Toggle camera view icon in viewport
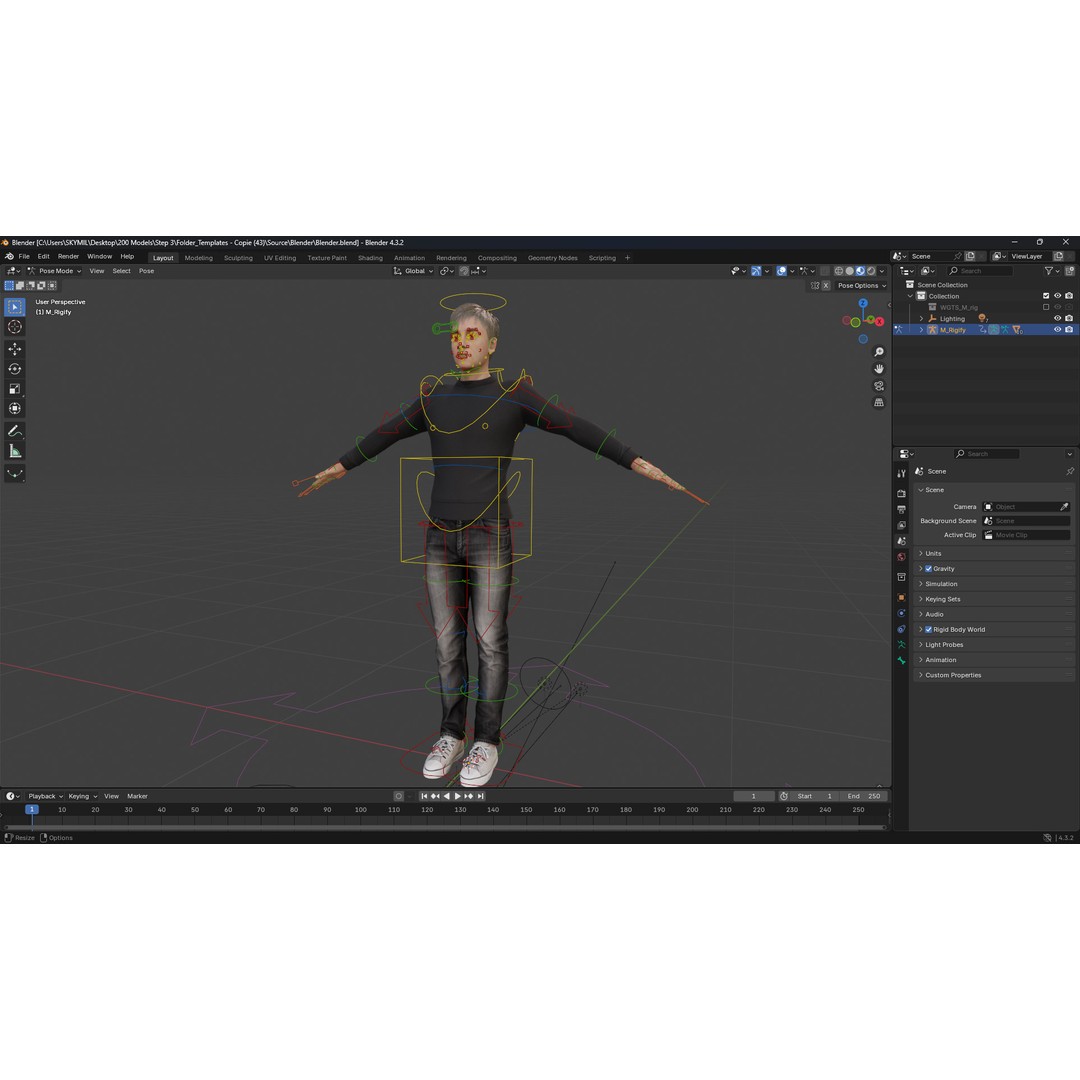Image resolution: width=1080 pixels, height=1080 pixels. [x=879, y=386]
